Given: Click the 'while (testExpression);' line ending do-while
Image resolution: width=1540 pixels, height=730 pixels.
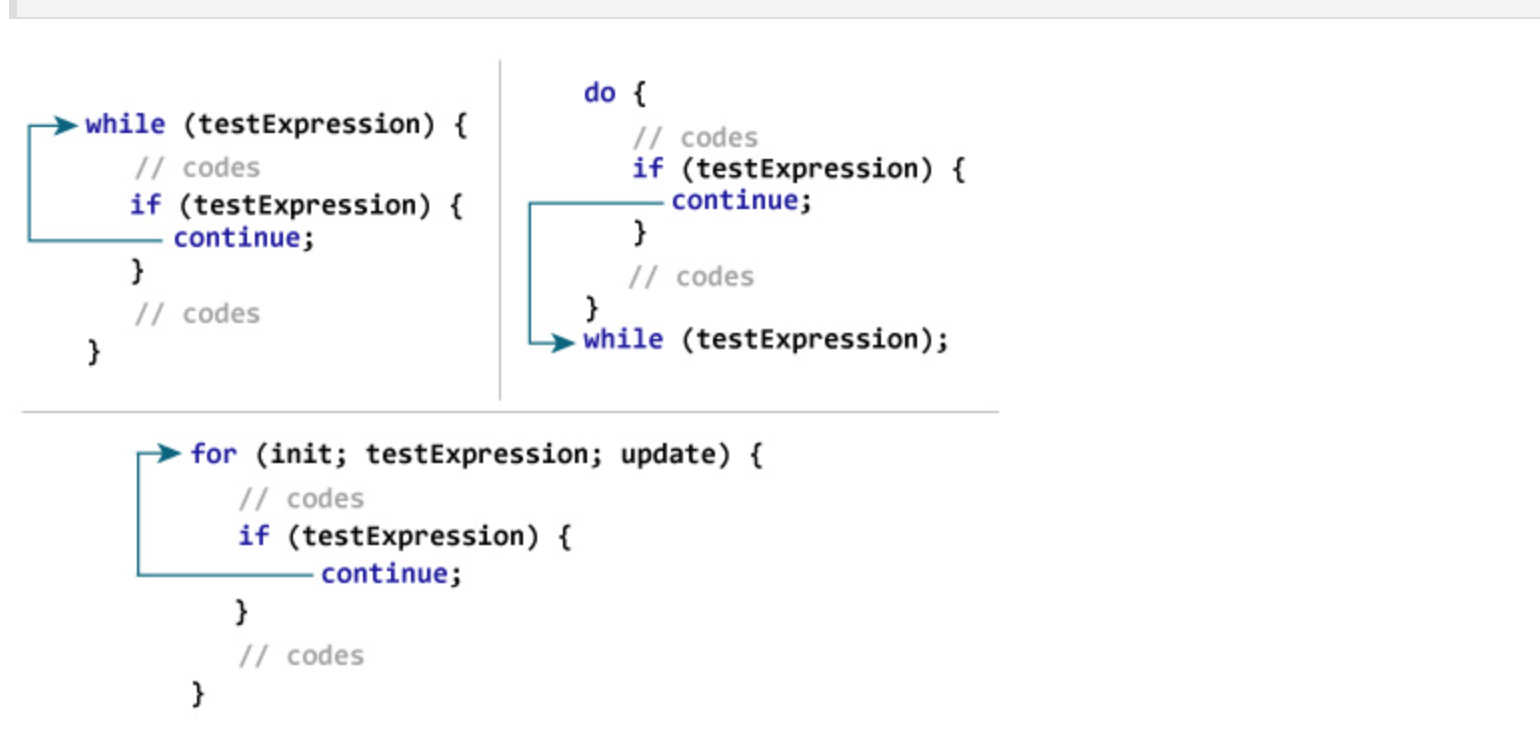Looking at the screenshot, I should 766,340.
